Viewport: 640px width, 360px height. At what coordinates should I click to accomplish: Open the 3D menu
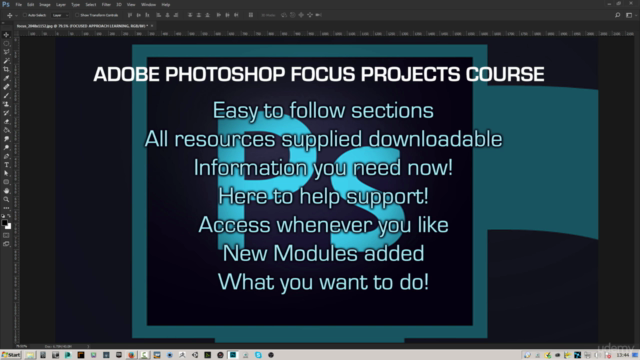click(x=119, y=4)
